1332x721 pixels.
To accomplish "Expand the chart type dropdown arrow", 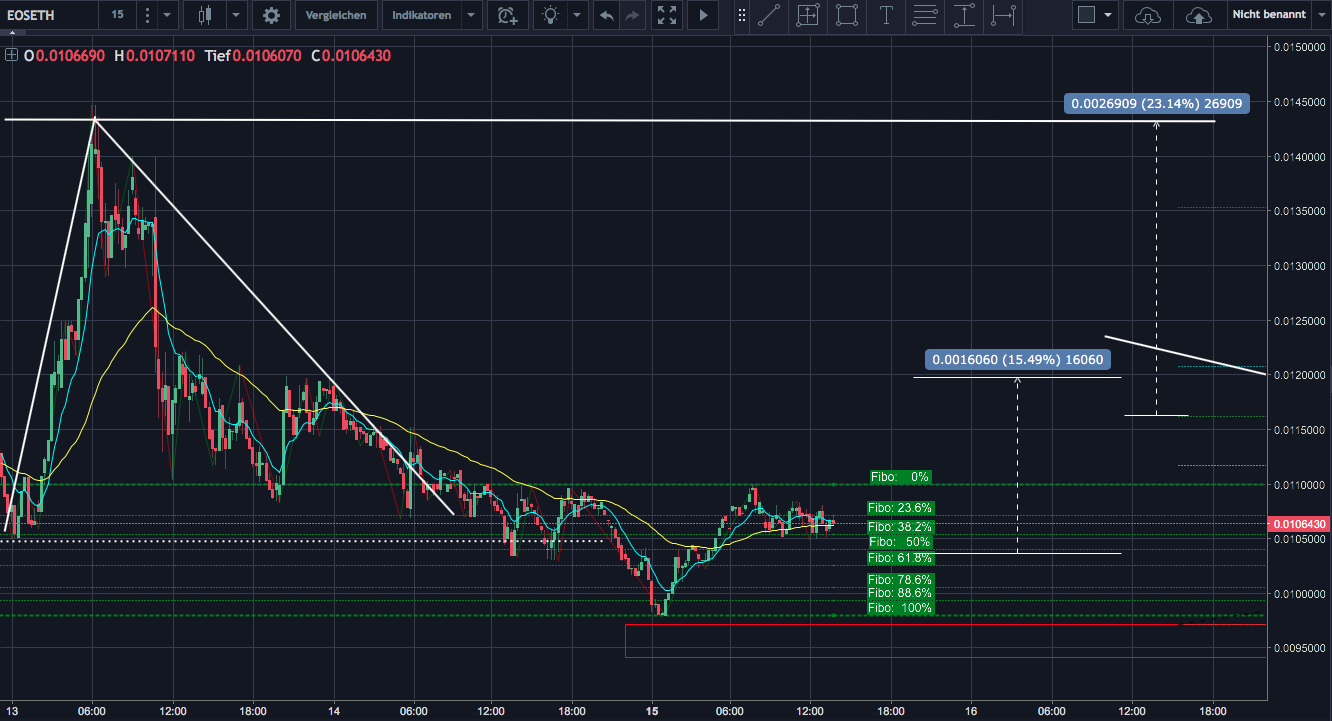I will pos(235,15).
